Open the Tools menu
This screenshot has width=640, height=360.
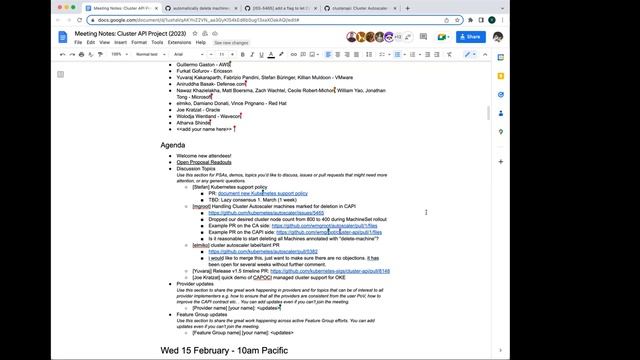[157, 42]
